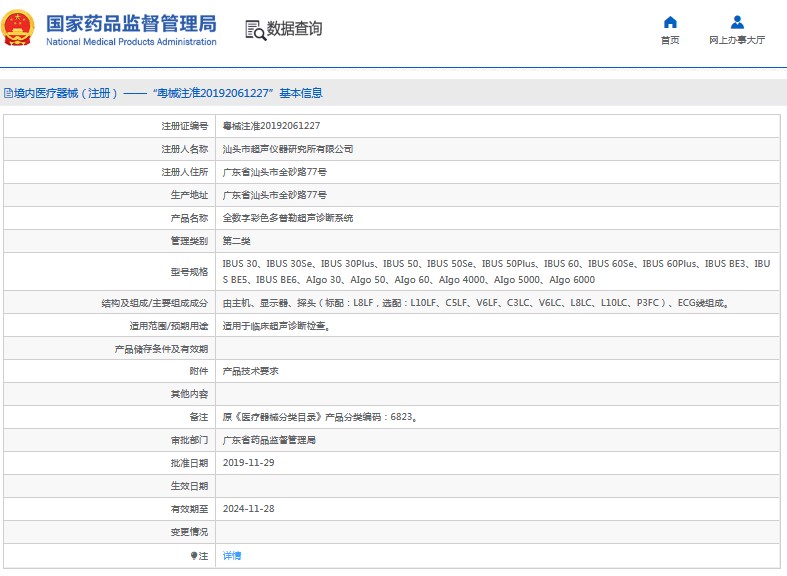Click the 网上办事大厅 text label
The height and width of the screenshot is (576, 787).
[737, 40]
